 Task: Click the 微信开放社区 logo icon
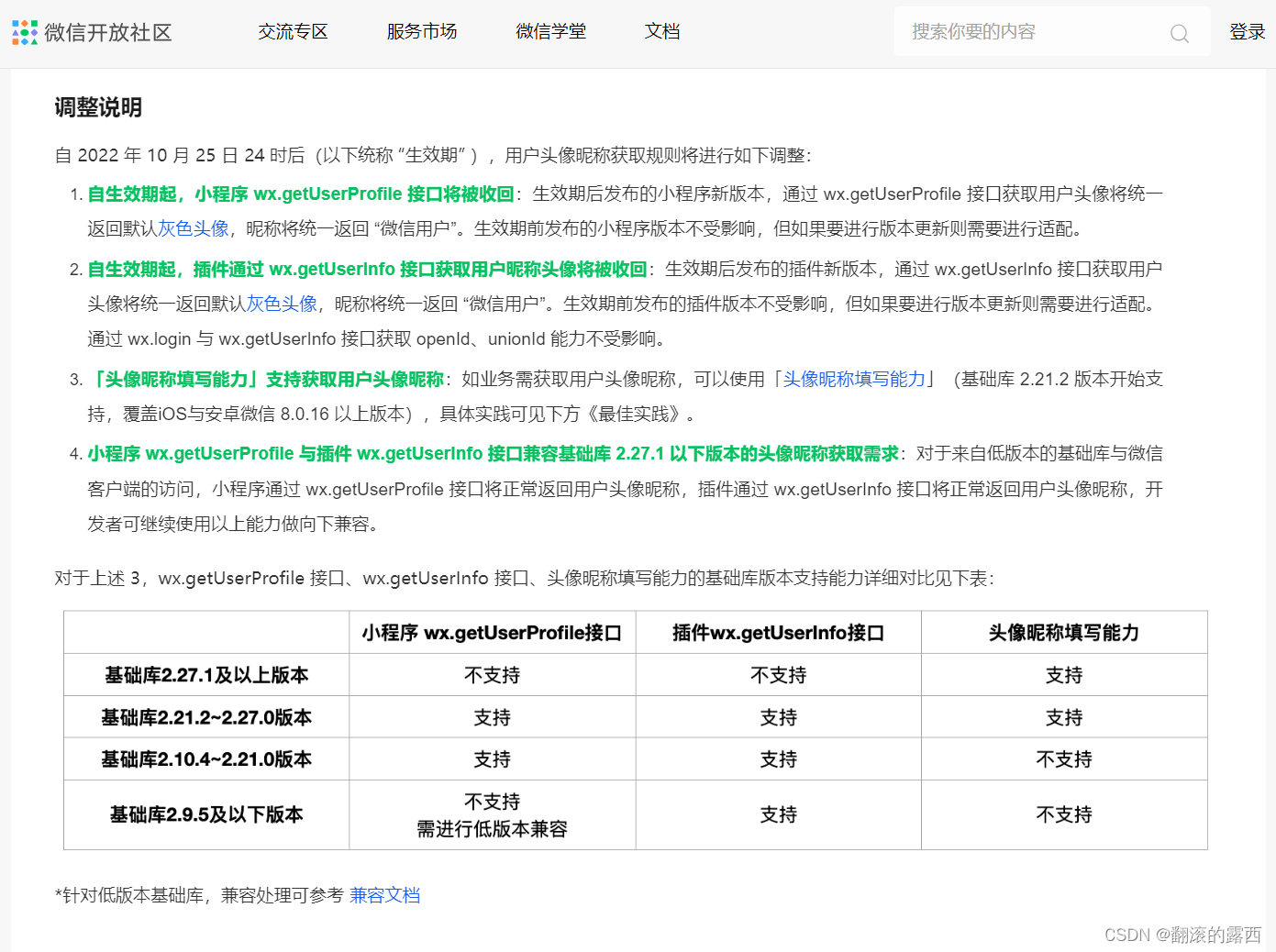point(25,32)
